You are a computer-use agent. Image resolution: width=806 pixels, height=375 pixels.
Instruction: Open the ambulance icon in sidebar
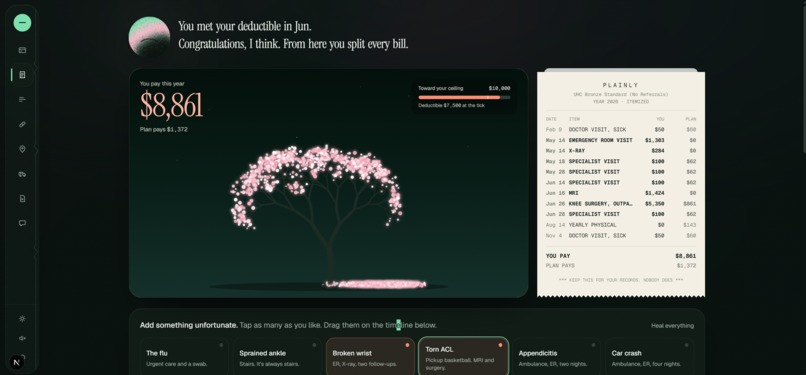coord(22,174)
